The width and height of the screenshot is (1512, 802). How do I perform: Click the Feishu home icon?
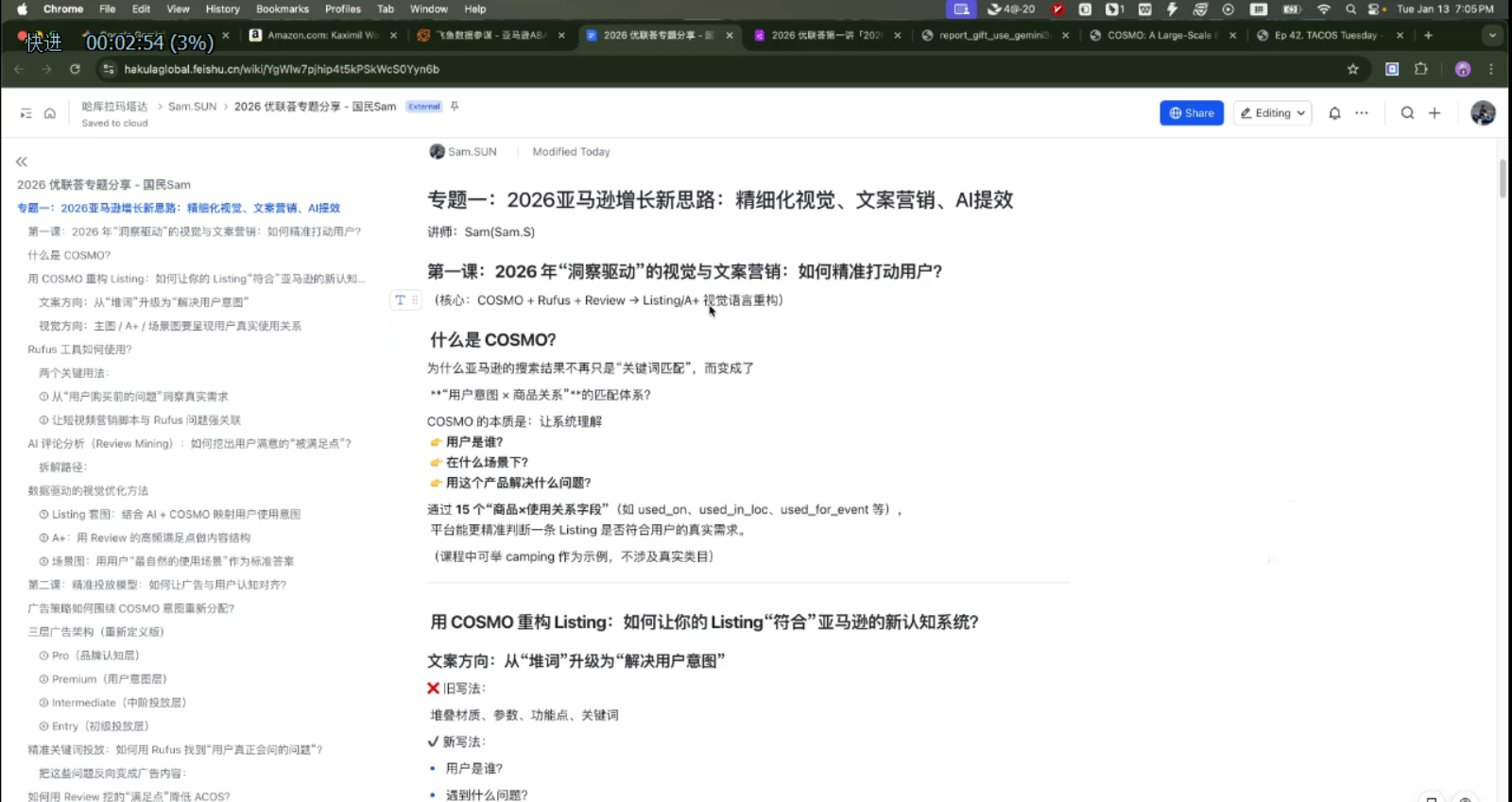click(50, 113)
